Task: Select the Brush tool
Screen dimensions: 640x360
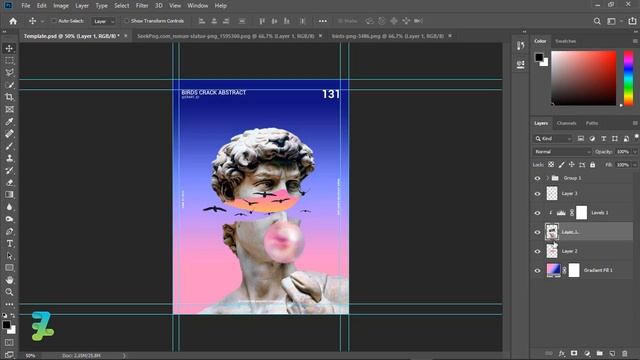Action: (x=9, y=146)
